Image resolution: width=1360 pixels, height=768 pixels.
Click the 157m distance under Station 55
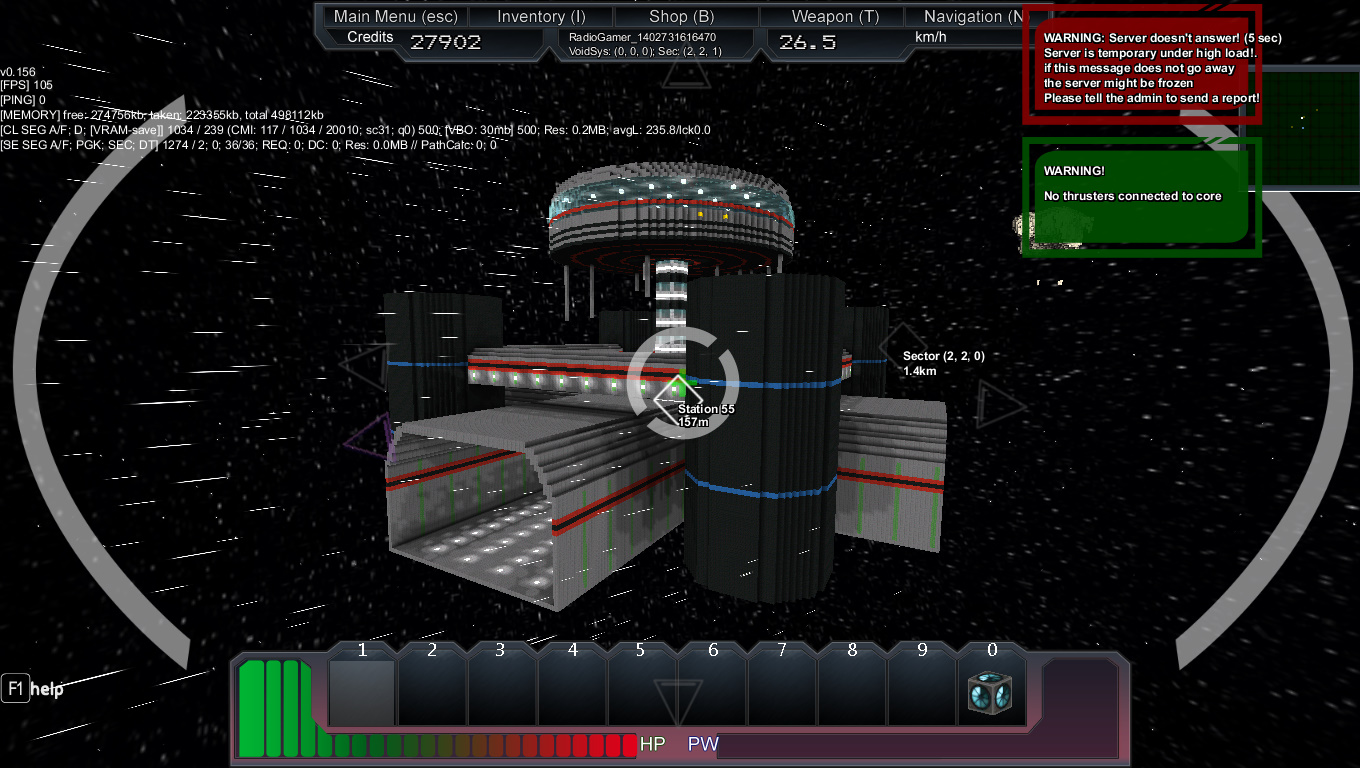[693, 422]
